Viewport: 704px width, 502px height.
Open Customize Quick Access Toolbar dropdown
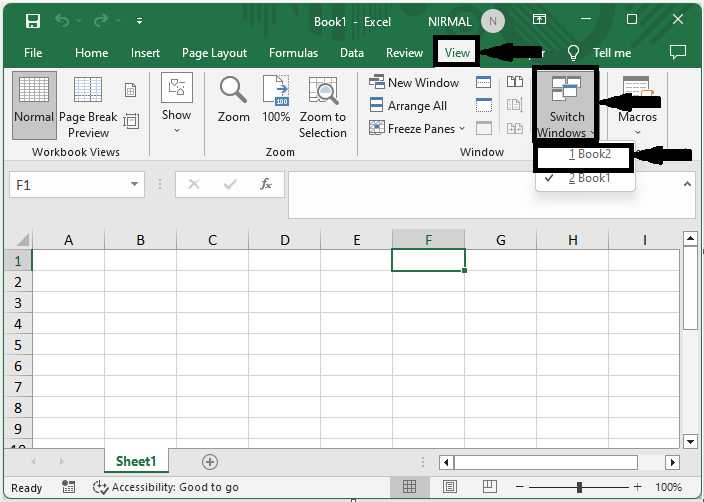pyautogui.click(x=140, y=21)
